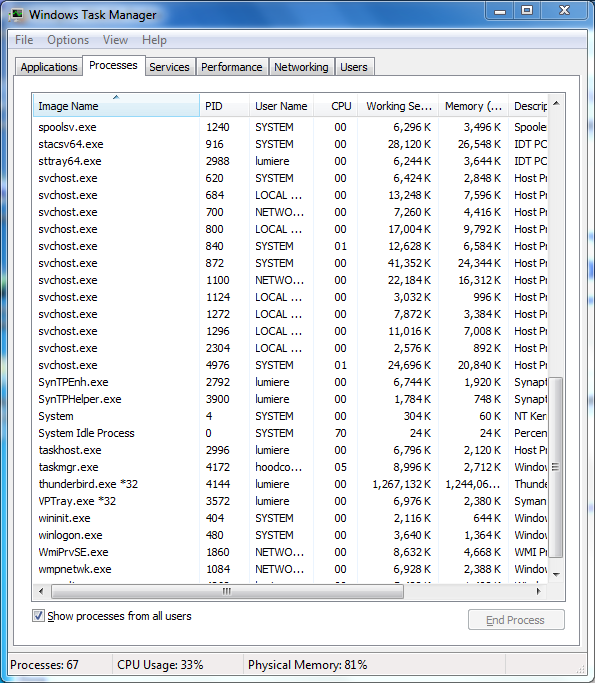The width and height of the screenshot is (595, 683).
Task: Open the Help menu
Action: (154, 40)
